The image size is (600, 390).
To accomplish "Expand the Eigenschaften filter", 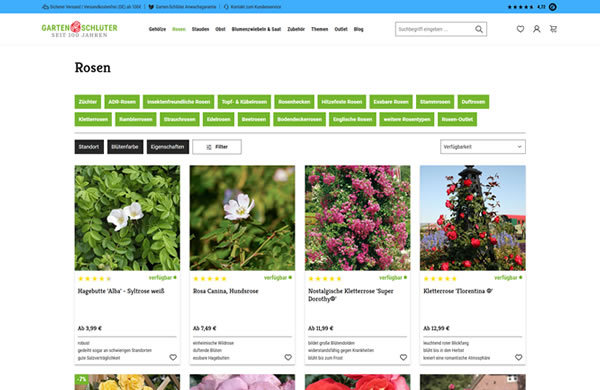I will coord(168,147).
